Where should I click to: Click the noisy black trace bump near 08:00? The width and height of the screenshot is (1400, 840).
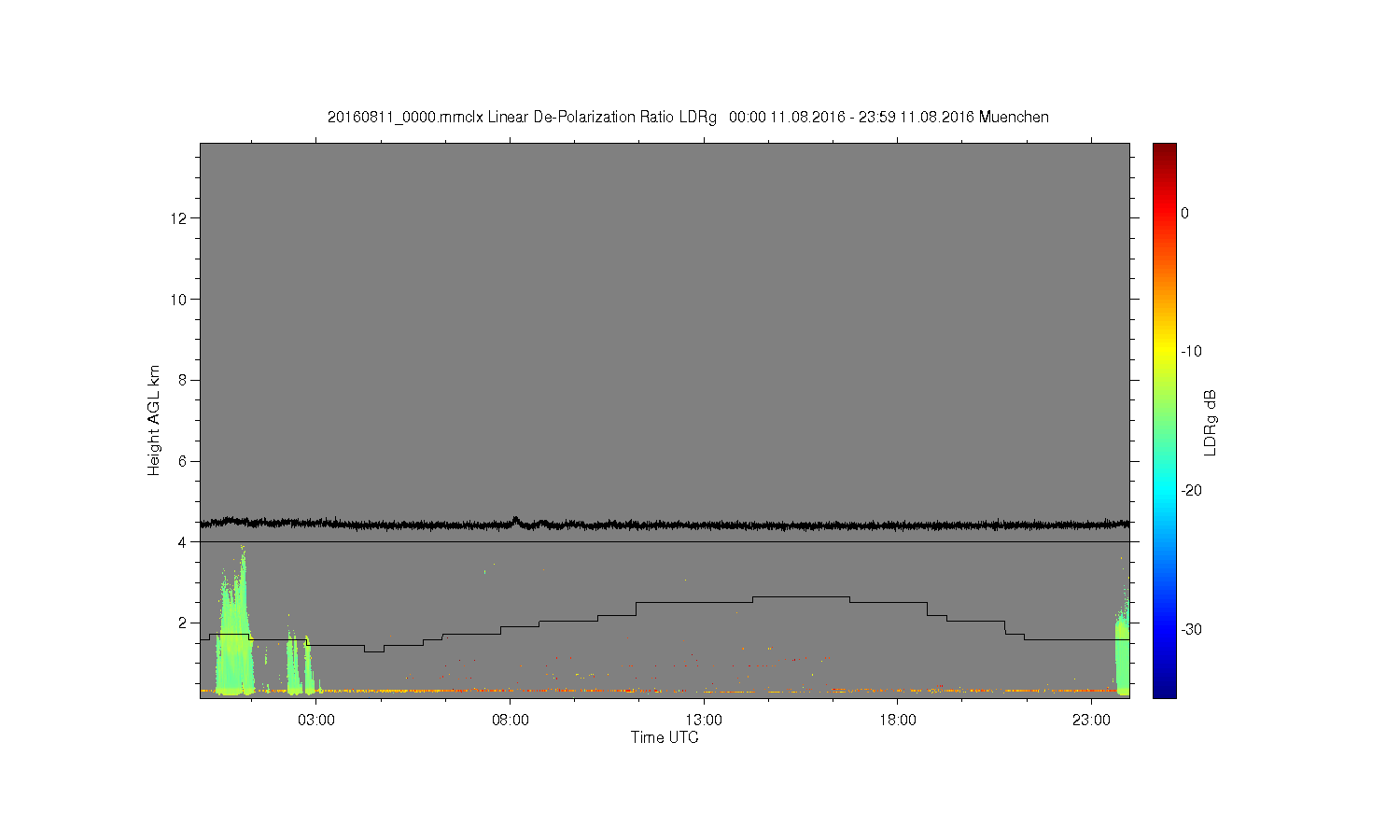tap(516, 521)
